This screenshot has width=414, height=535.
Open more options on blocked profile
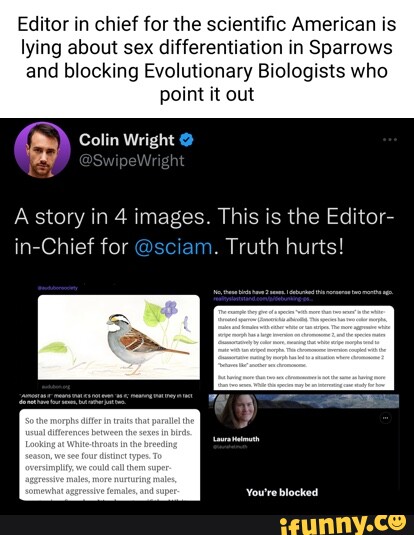tap(386, 418)
